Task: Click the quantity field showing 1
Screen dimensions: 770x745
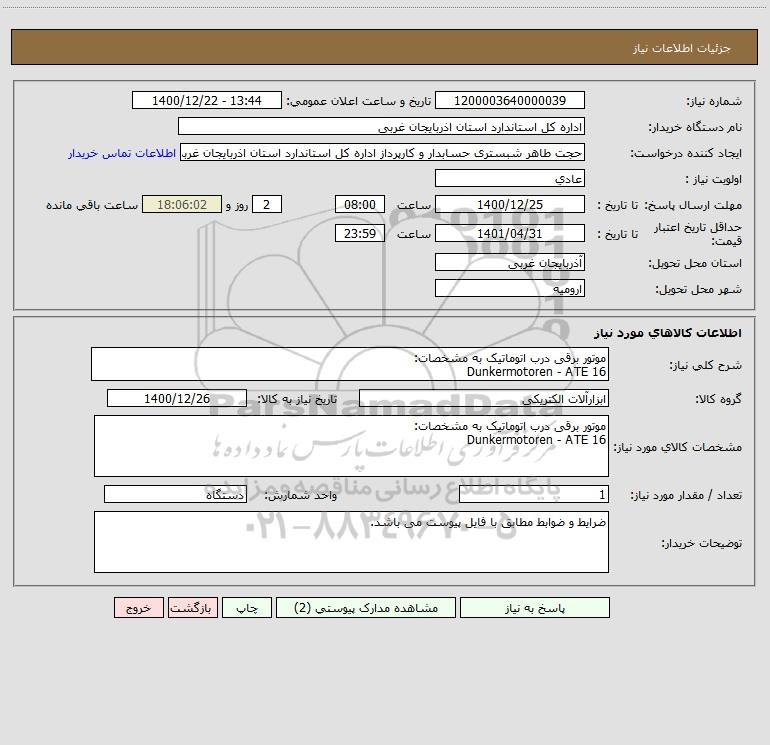Action: tap(534, 494)
